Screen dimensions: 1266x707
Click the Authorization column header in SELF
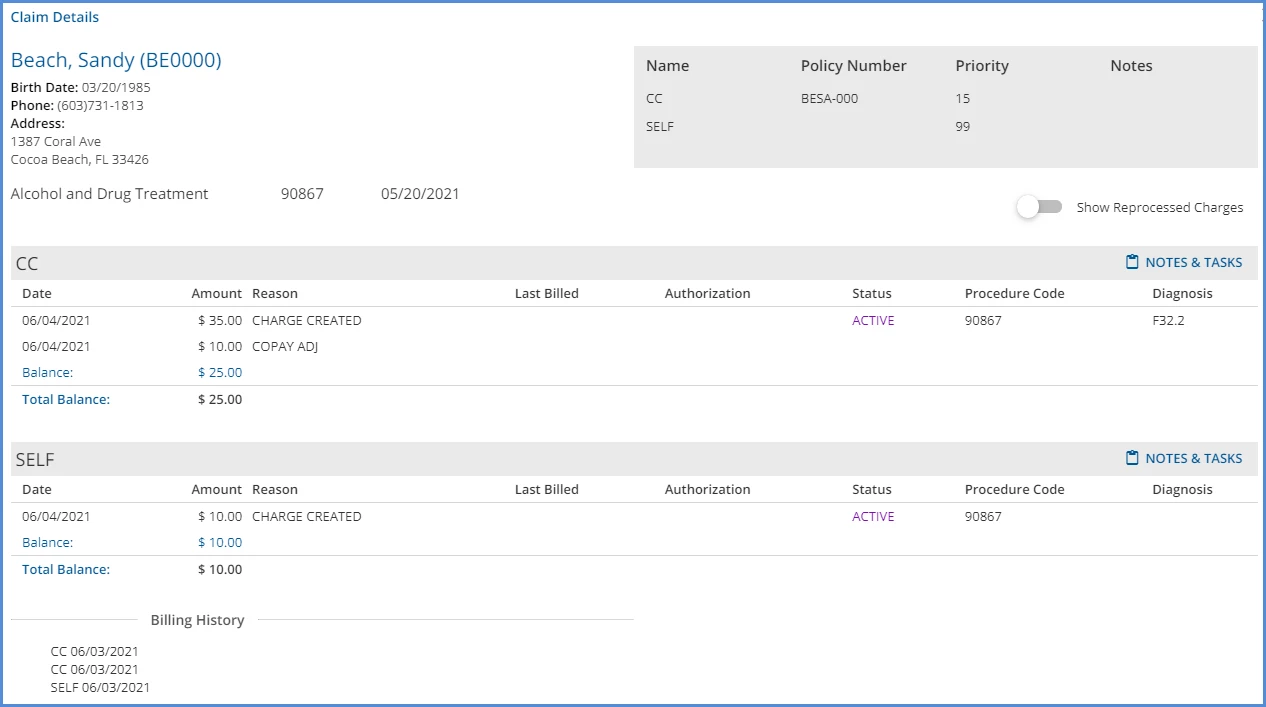click(x=707, y=489)
